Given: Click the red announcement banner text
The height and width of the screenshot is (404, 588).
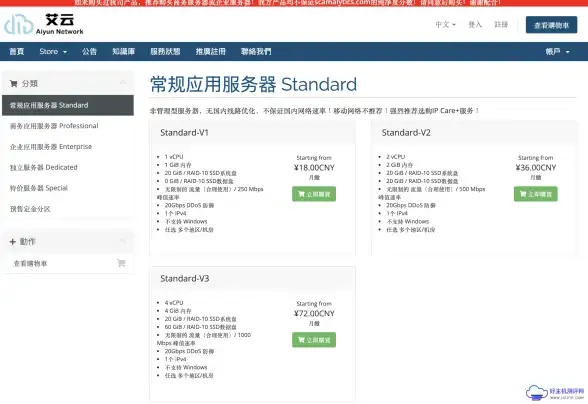Looking at the screenshot, I should coord(287,3).
